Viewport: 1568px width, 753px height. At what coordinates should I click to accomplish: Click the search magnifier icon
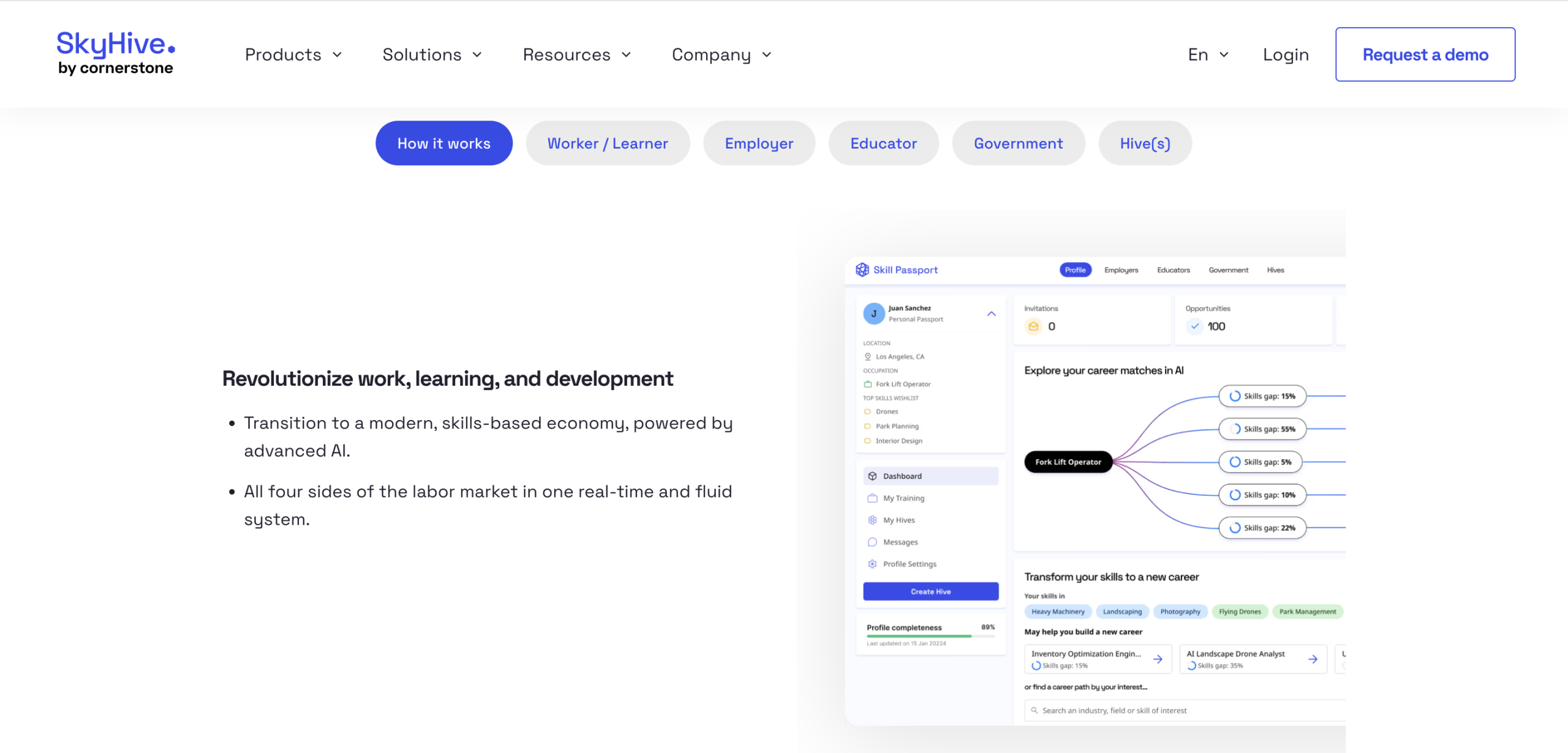[x=1035, y=711]
